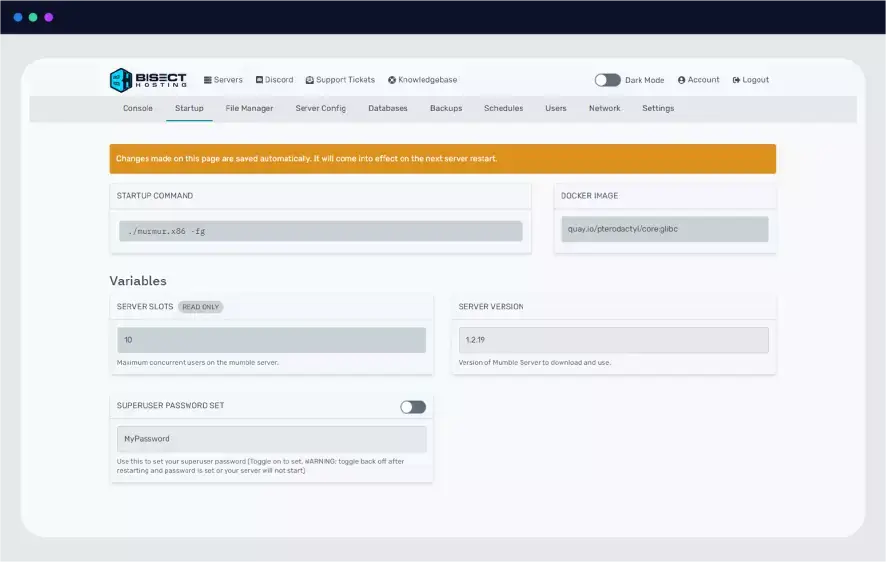Click the Server Slots value field
The height and width of the screenshot is (562, 886).
pyautogui.click(x=271, y=340)
